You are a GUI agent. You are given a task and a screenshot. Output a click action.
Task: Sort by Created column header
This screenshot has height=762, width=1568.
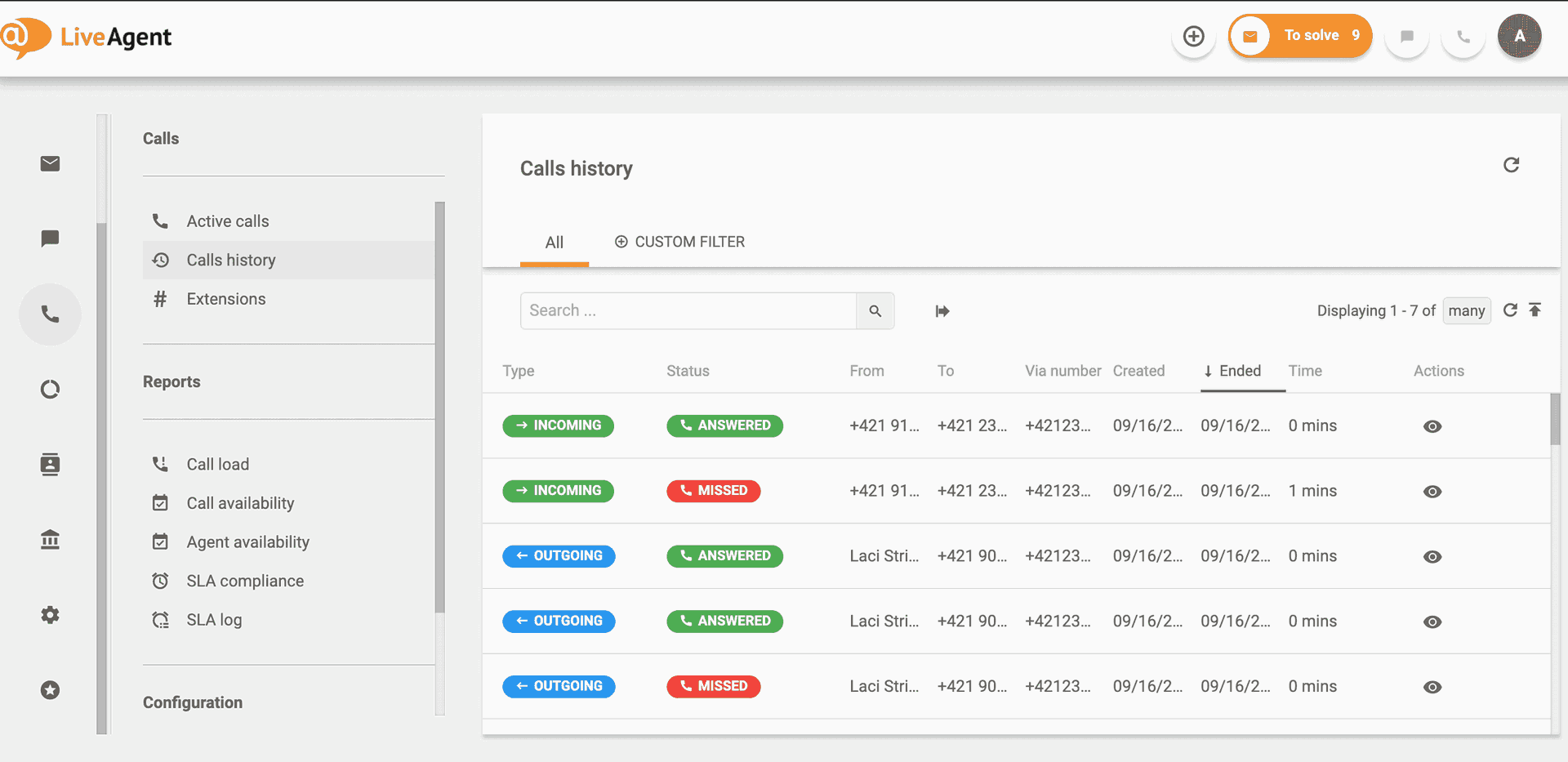tap(1138, 371)
